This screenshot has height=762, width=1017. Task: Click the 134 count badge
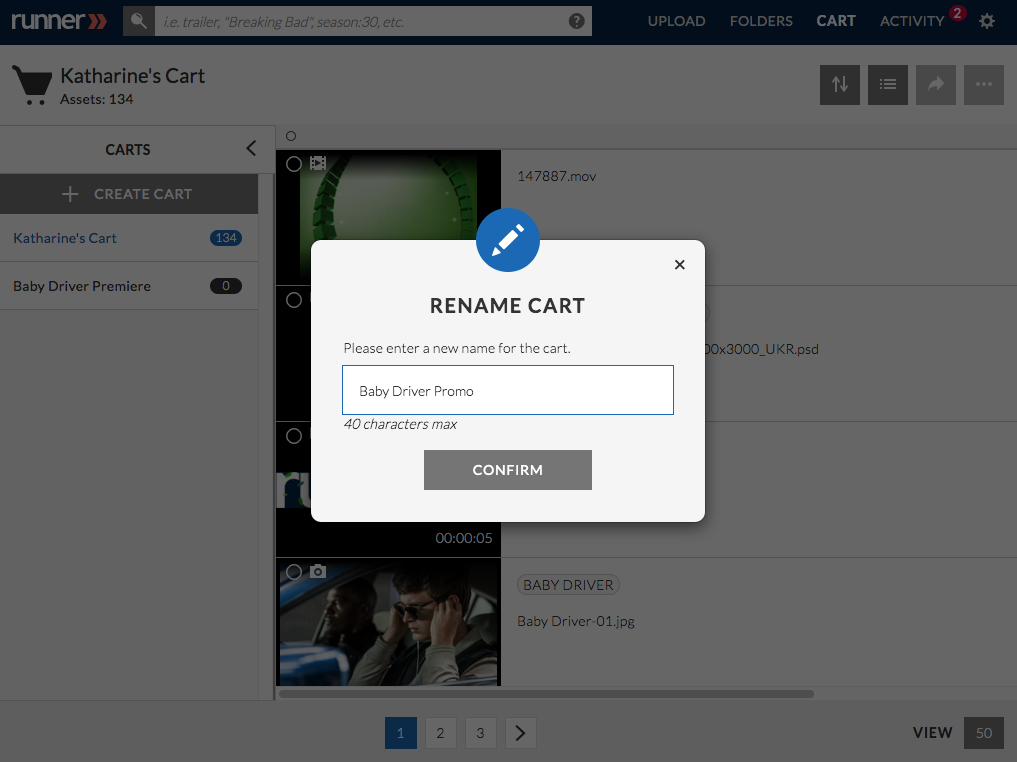click(x=226, y=238)
